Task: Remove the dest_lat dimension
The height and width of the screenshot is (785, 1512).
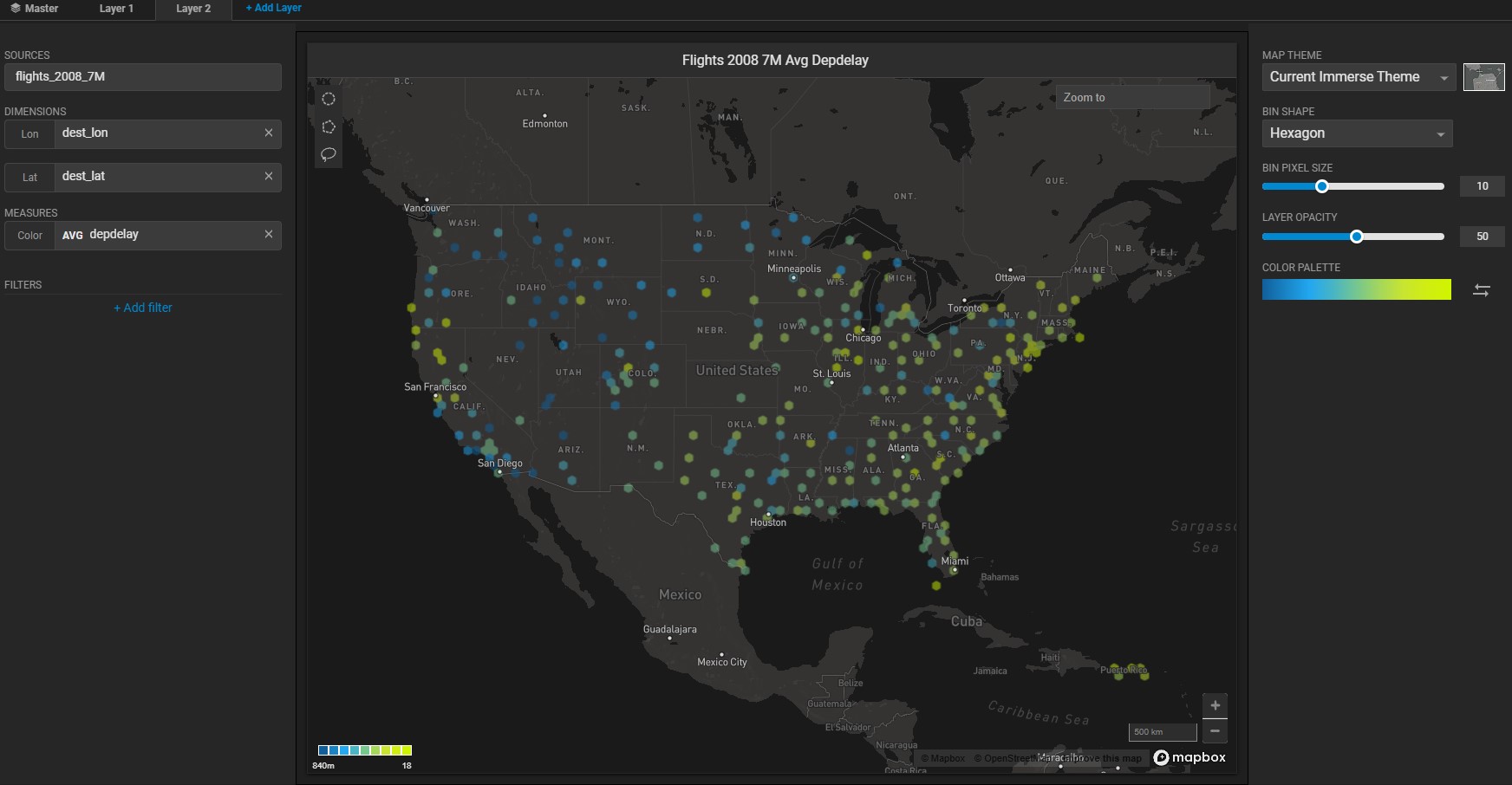Action: tap(269, 177)
